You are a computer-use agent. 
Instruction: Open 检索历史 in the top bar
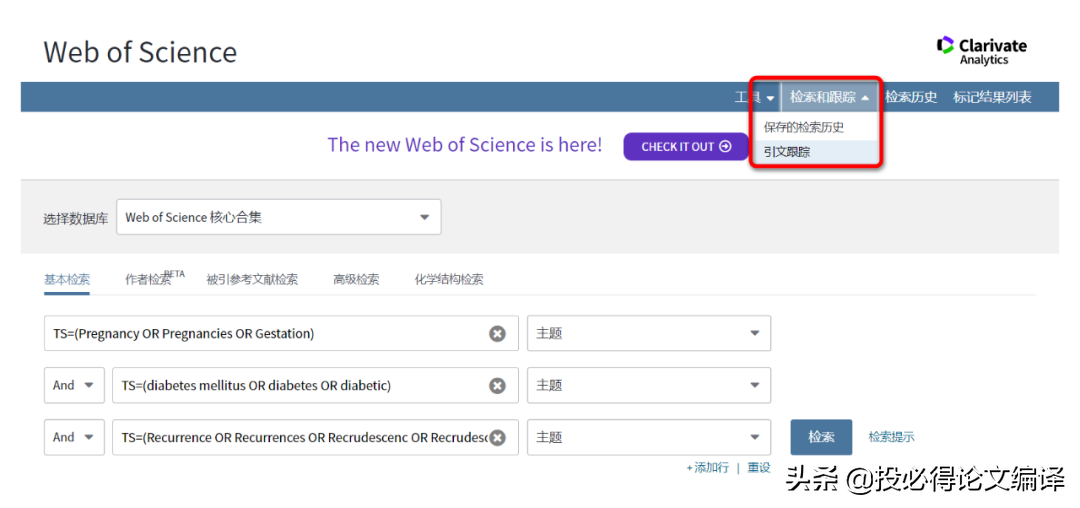911,97
